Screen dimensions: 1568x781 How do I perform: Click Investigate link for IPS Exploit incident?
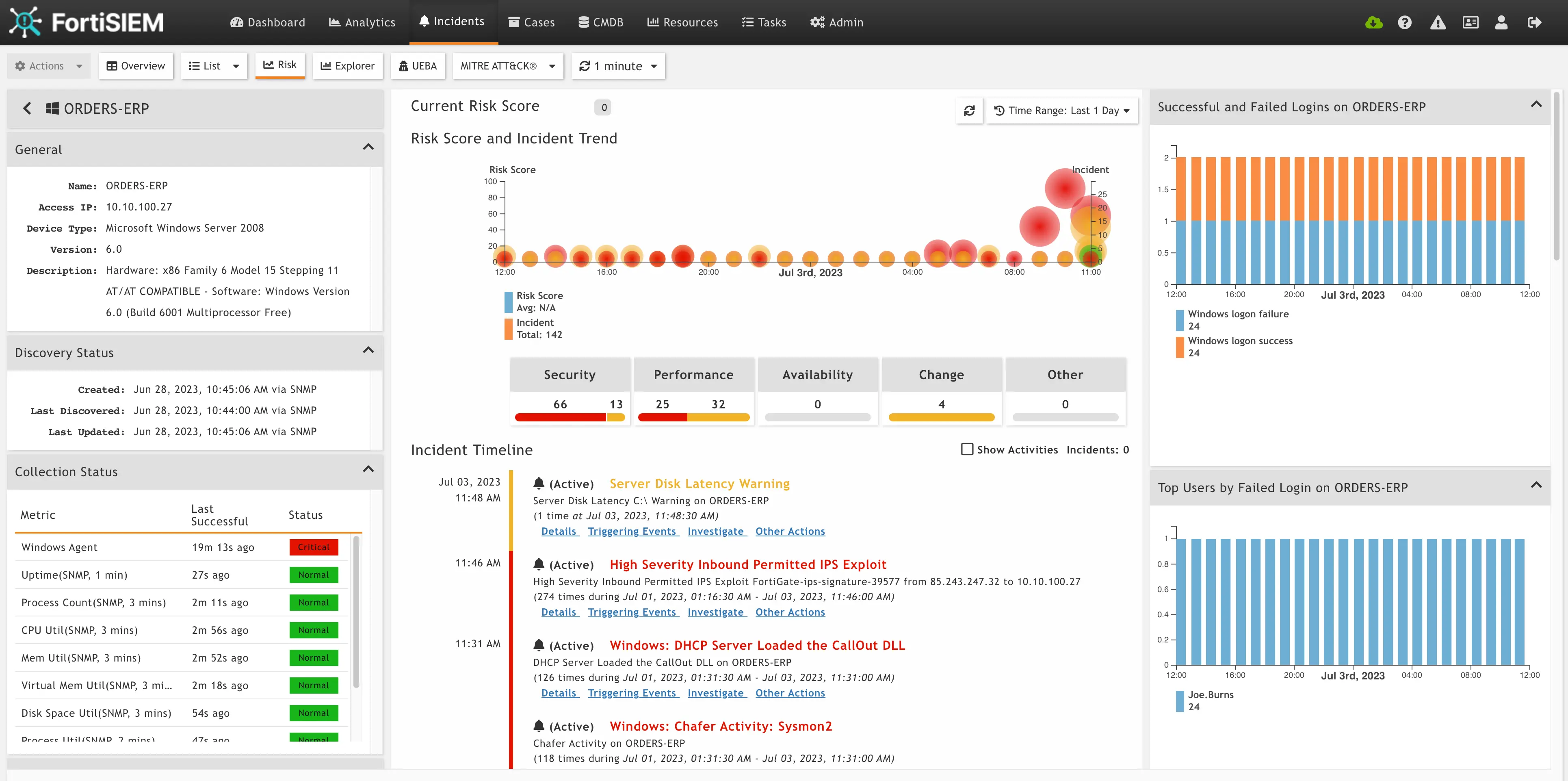(716, 612)
